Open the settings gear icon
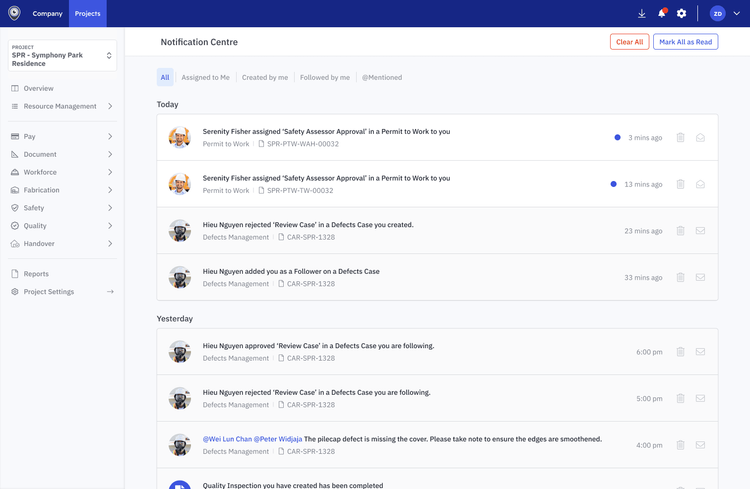 [682, 13]
